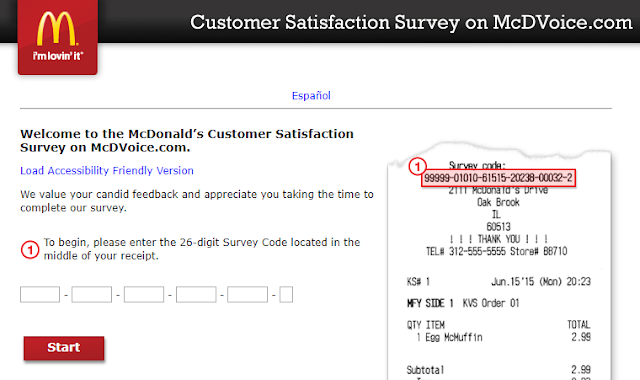Click the 'i'm lovin' it' slogan text

(58, 56)
